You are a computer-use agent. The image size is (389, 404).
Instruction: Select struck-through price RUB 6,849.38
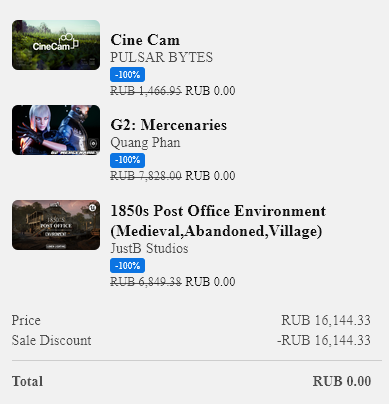[x=146, y=282]
